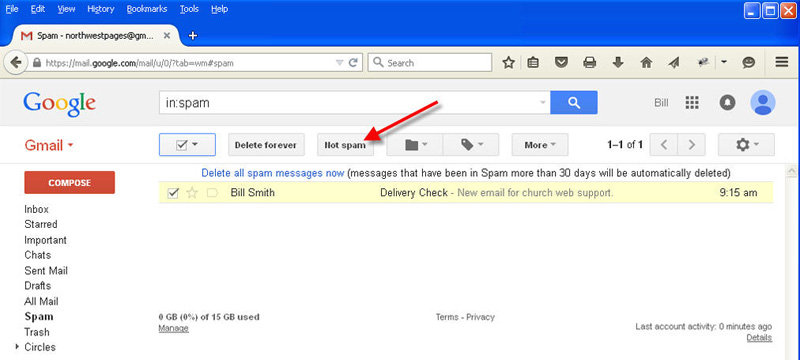The width and height of the screenshot is (800, 360).
Task: Click the Not spam button
Action: (x=345, y=145)
